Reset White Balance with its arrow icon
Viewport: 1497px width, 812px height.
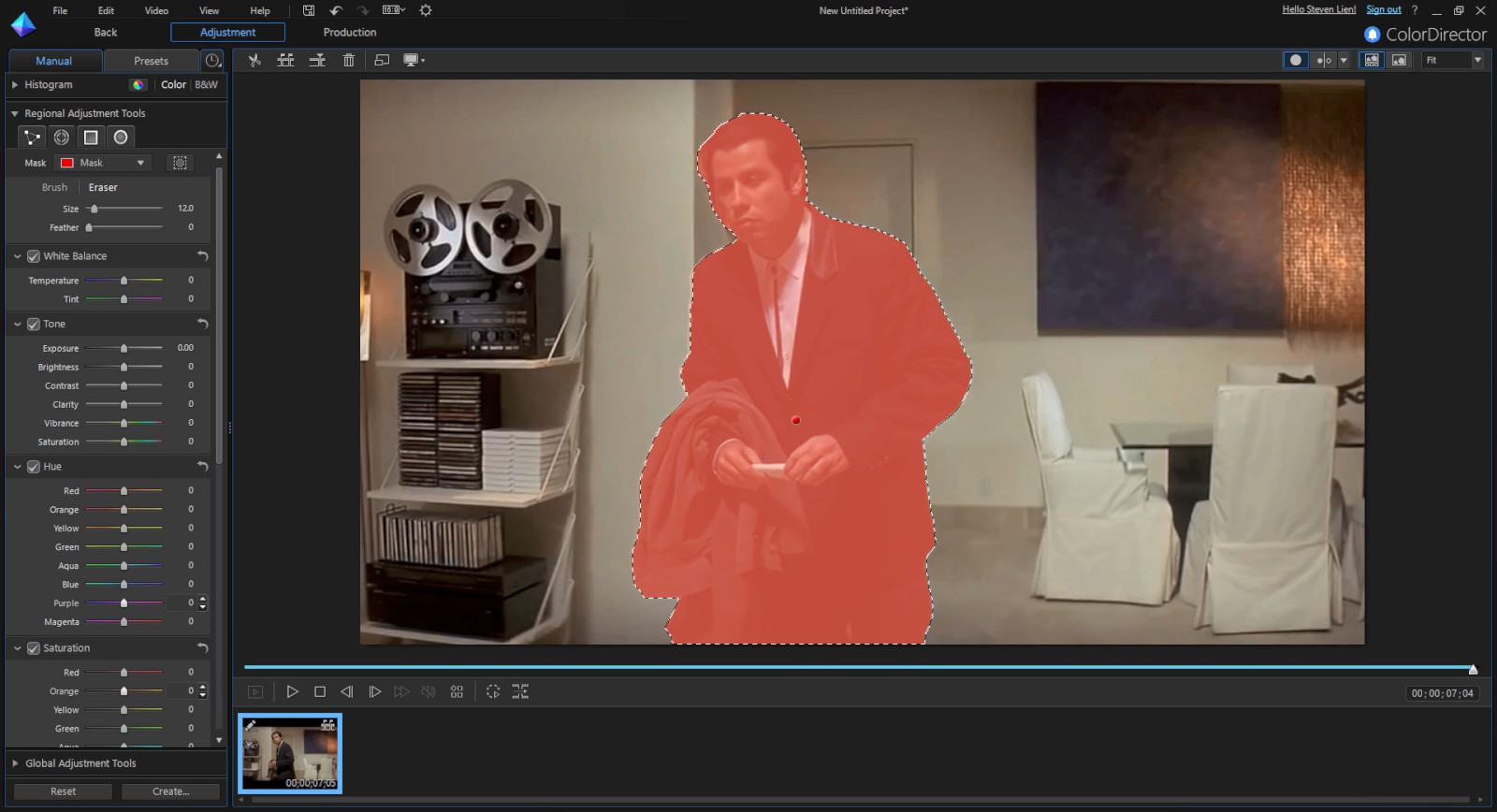tap(202, 255)
